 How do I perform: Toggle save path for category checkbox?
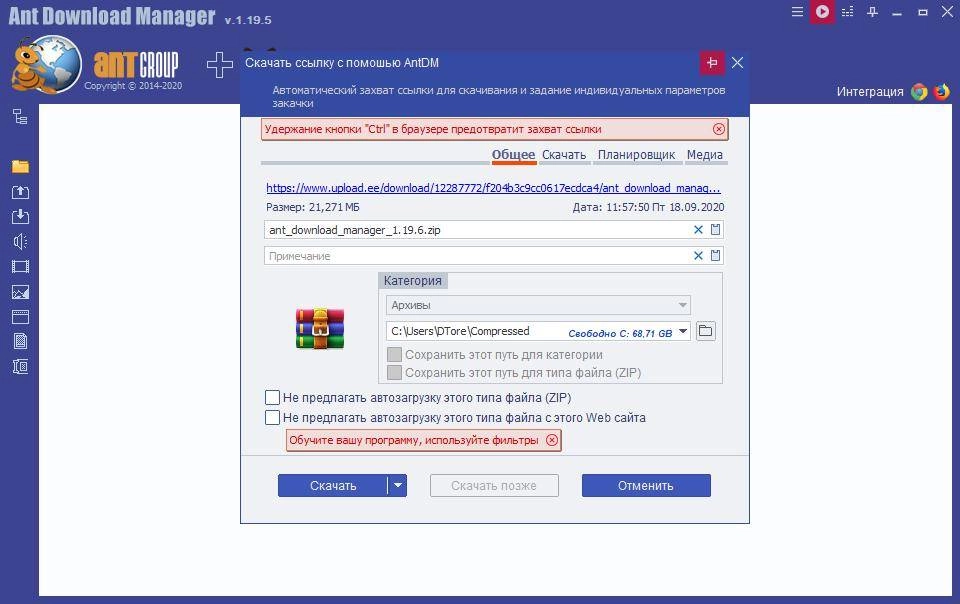(395, 355)
